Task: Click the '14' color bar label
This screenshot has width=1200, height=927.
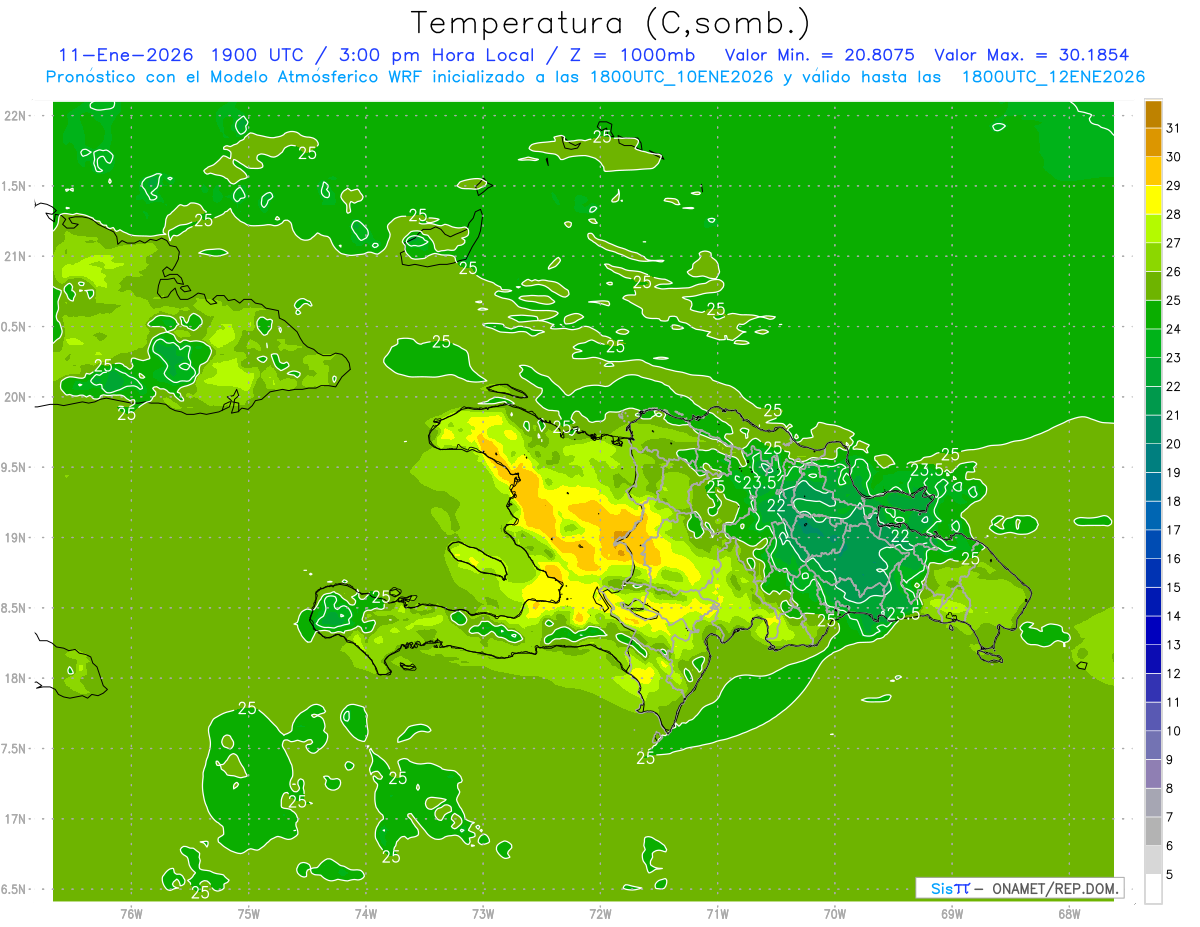Action: tap(1173, 616)
